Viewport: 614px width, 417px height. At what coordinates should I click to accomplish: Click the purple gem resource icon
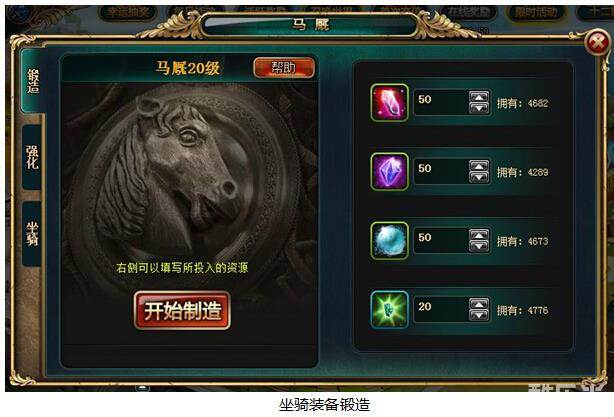389,172
